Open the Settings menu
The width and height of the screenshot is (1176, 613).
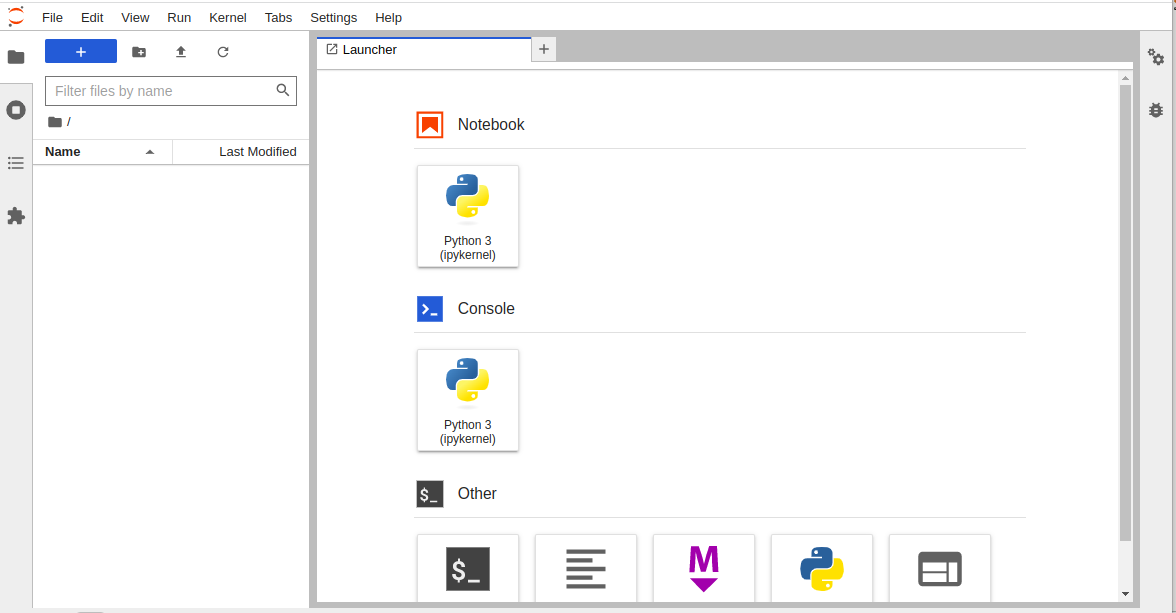pos(333,17)
